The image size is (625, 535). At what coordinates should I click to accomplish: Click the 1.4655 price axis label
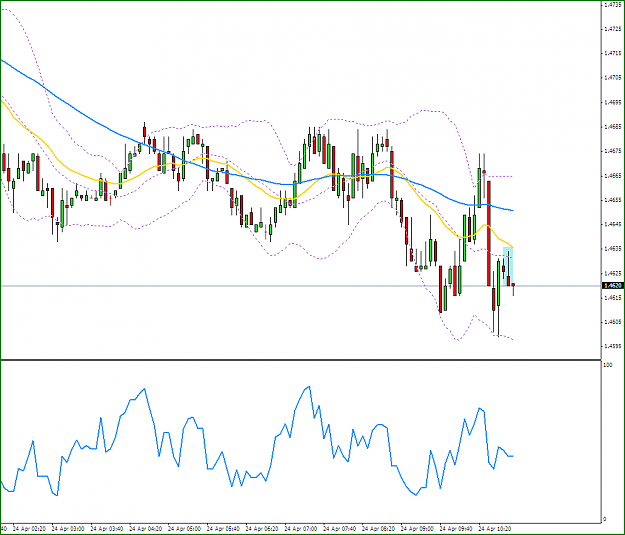point(612,200)
